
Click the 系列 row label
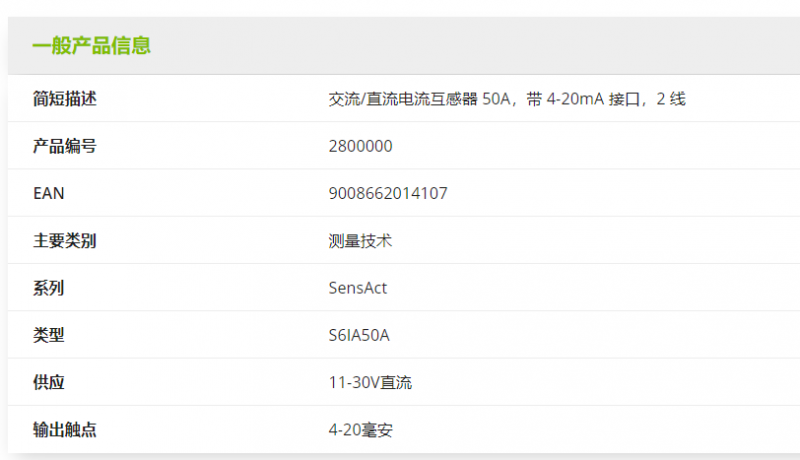(x=49, y=288)
